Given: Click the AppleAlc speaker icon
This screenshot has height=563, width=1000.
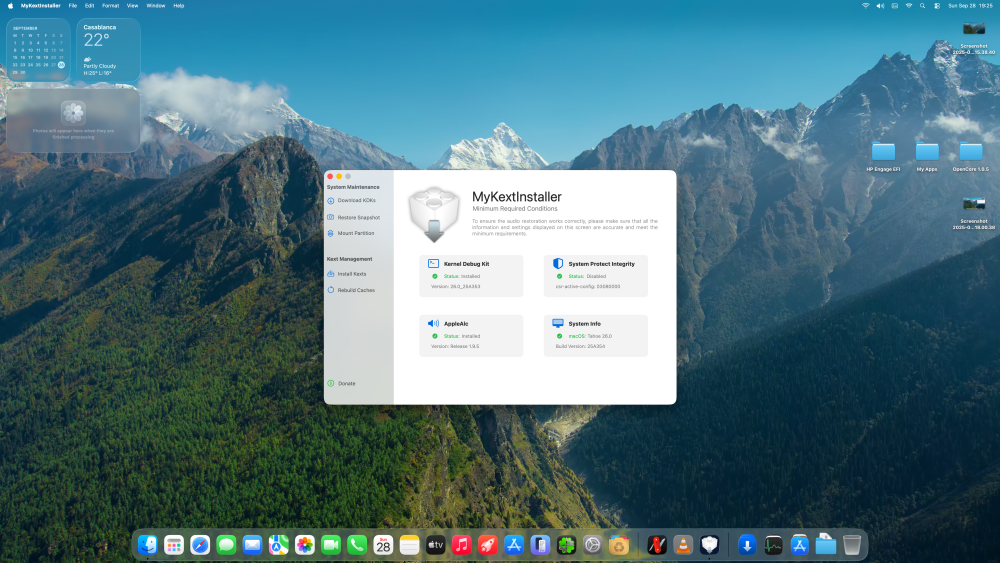Looking at the screenshot, I should pyautogui.click(x=433, y=323).
